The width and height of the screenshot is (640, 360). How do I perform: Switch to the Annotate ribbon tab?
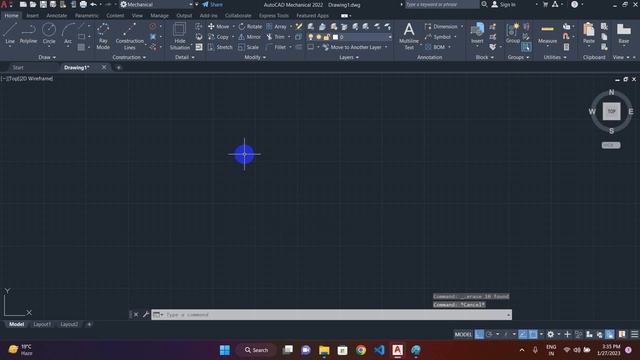(x=57, y=16)
